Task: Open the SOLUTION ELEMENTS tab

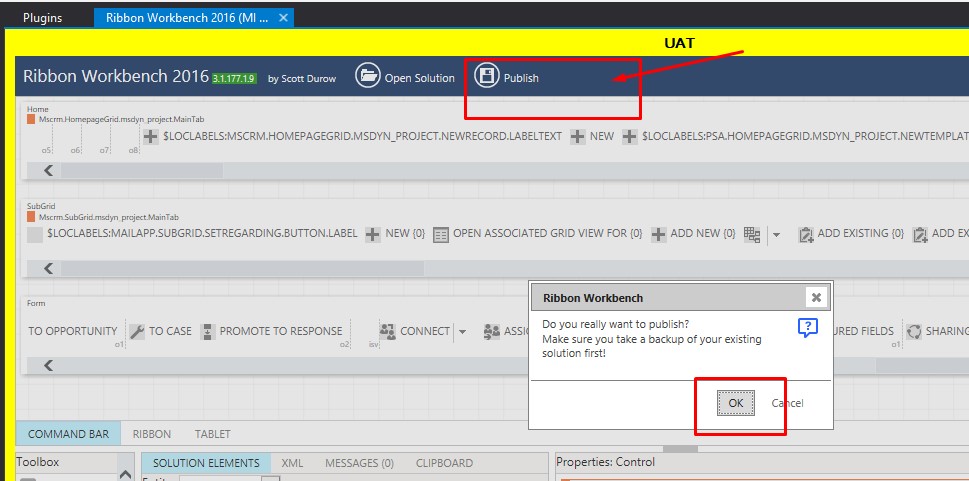Action: (x=206, y=463)
